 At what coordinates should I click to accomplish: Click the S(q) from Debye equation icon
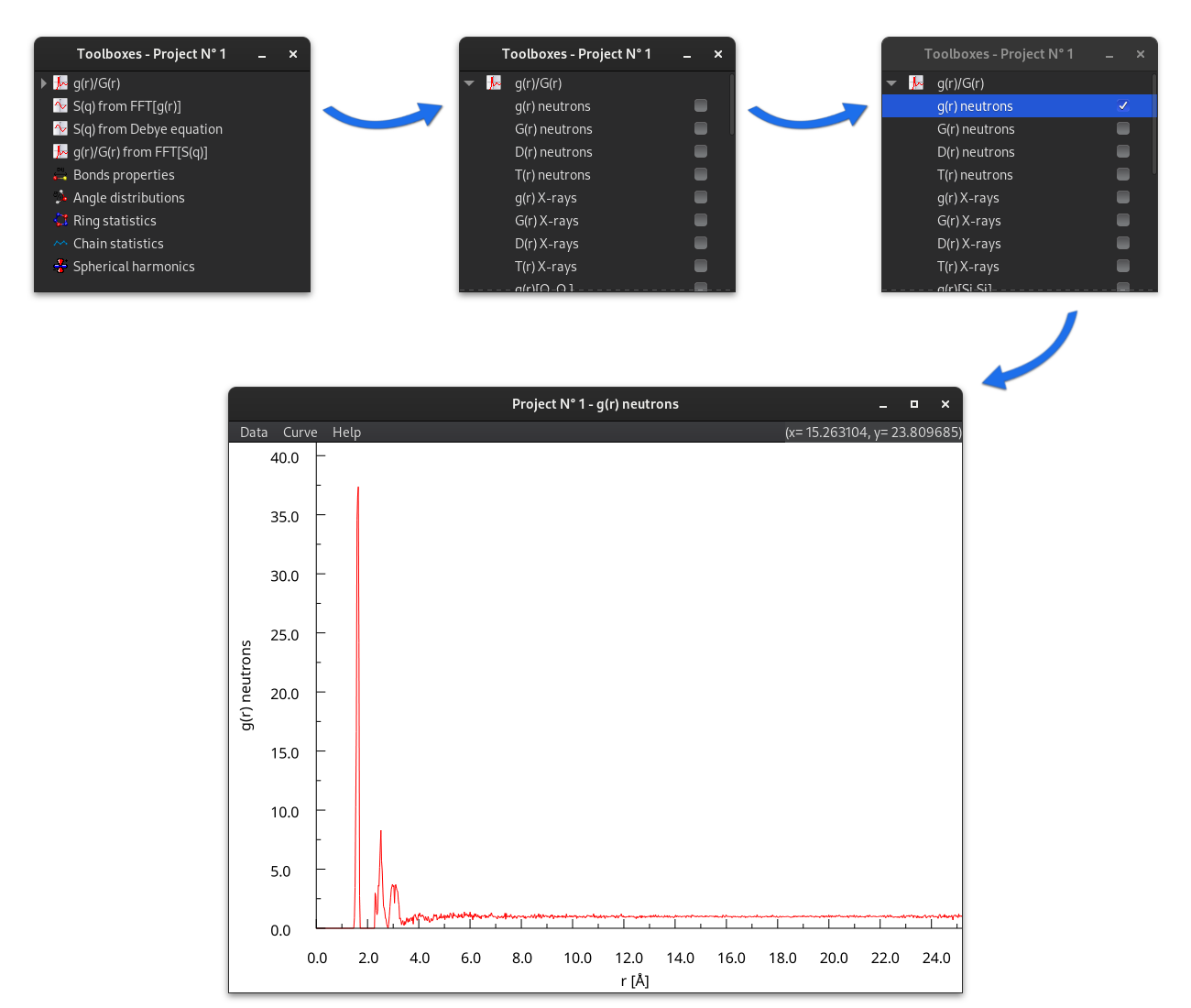pyautogui.click(x=60, y=129)
